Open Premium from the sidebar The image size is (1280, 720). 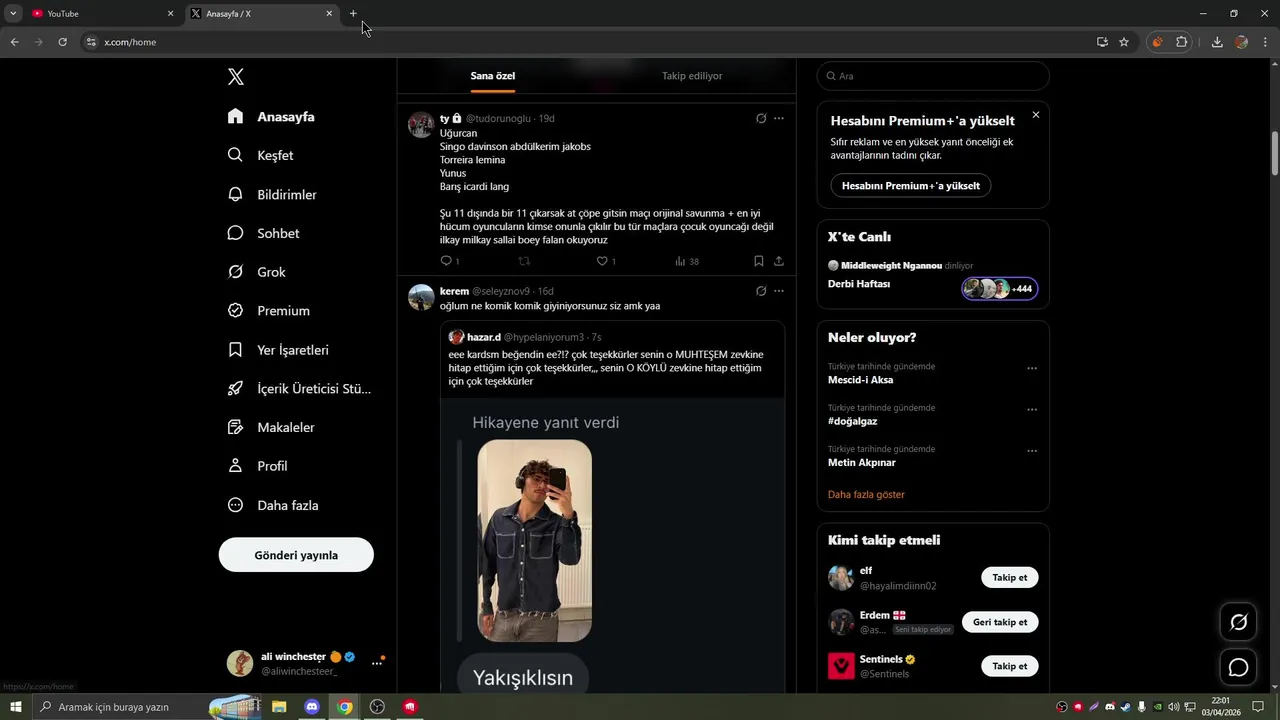tap(268, 311)
